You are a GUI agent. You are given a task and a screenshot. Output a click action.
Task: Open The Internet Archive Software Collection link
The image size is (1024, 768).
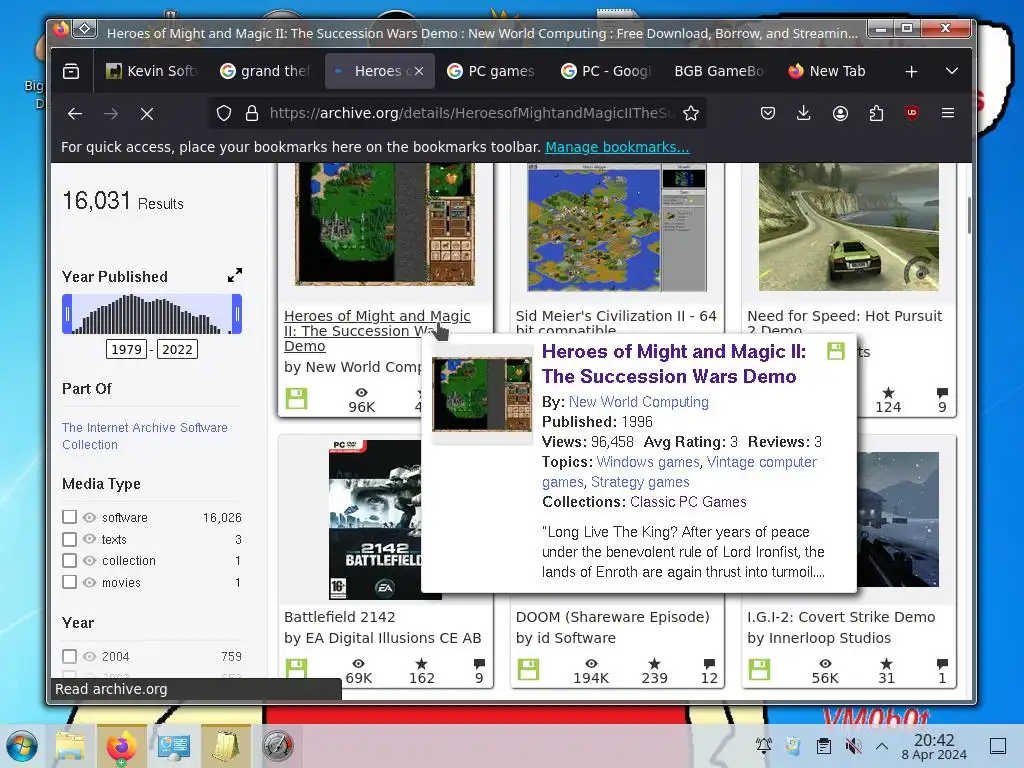coord(145,436)
